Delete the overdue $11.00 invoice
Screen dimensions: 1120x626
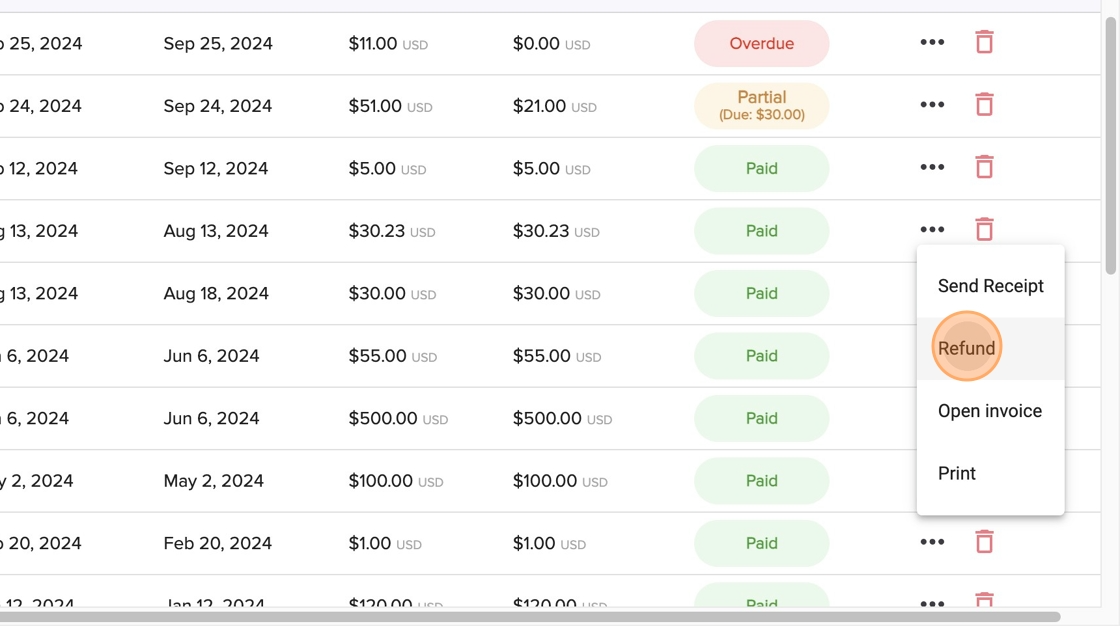point(984,42)
